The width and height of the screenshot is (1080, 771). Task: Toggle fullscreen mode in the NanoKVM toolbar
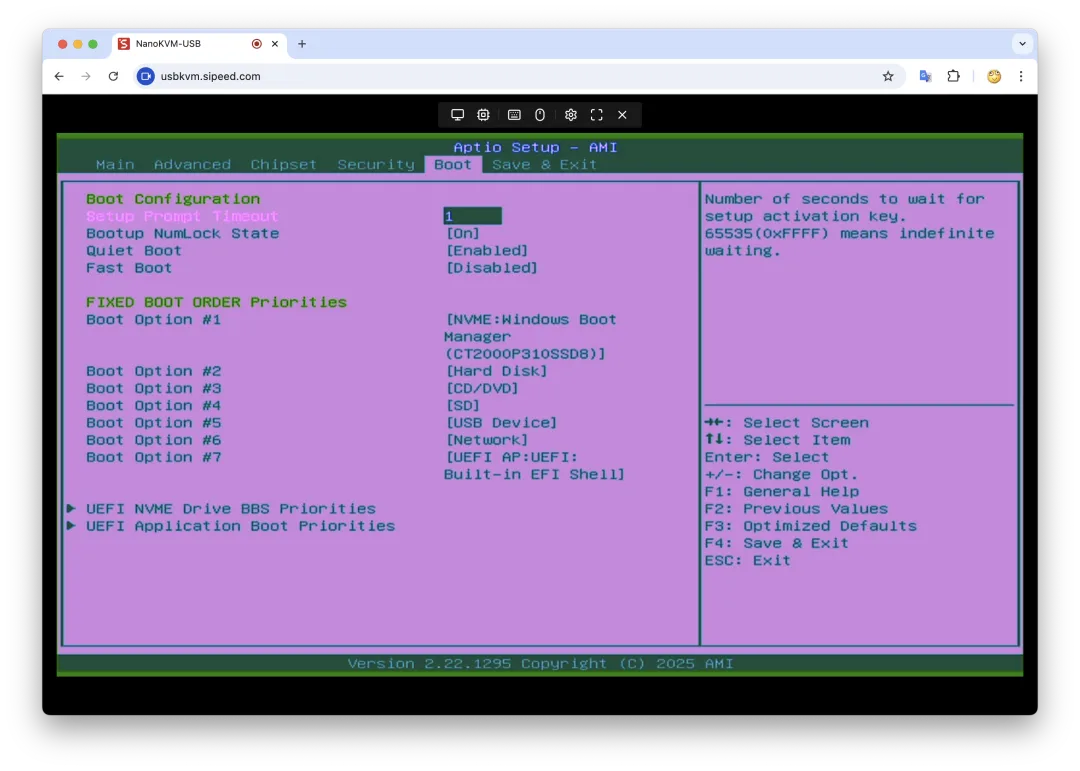tap(596, 115)
